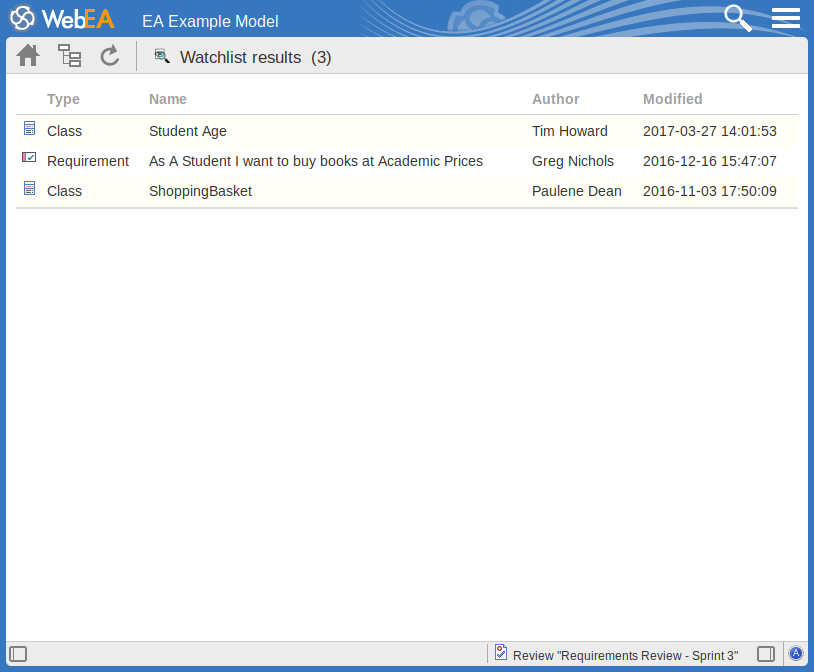Viewport: 814px width, 672px height.
Task: Click the Type column header
Action: [x=63, y=99]
